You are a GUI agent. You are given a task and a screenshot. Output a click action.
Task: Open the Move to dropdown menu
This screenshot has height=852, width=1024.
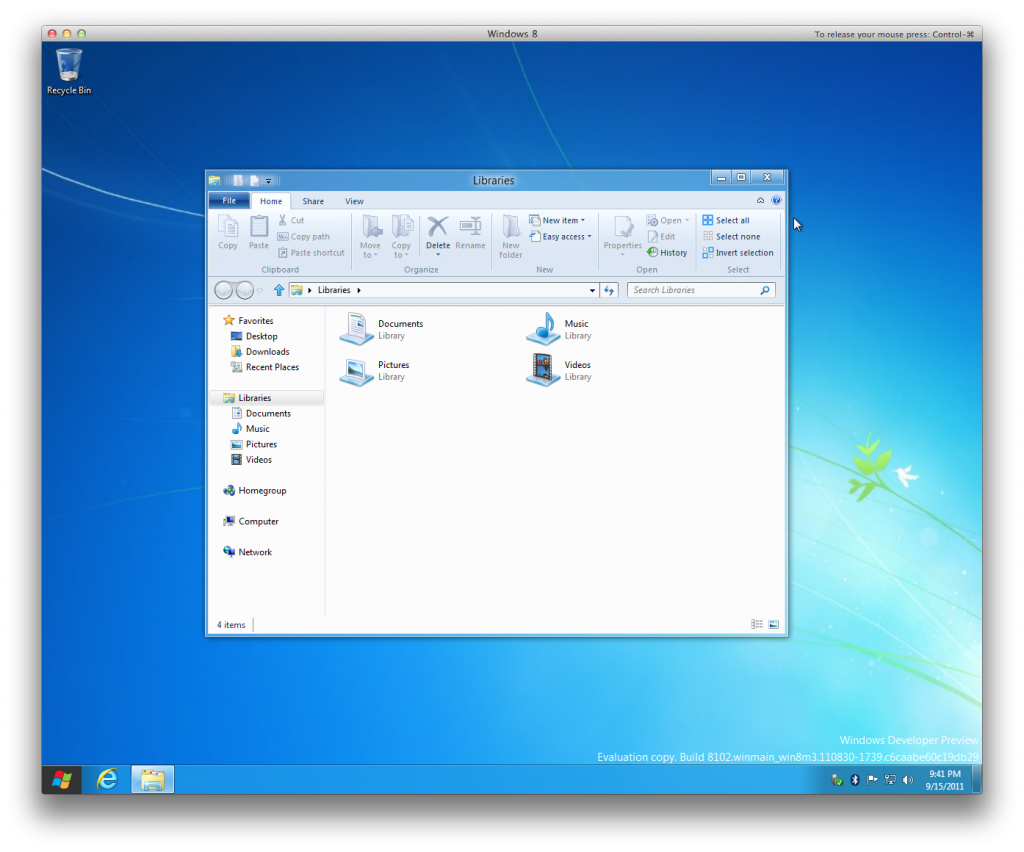click(x=370, y=240)
